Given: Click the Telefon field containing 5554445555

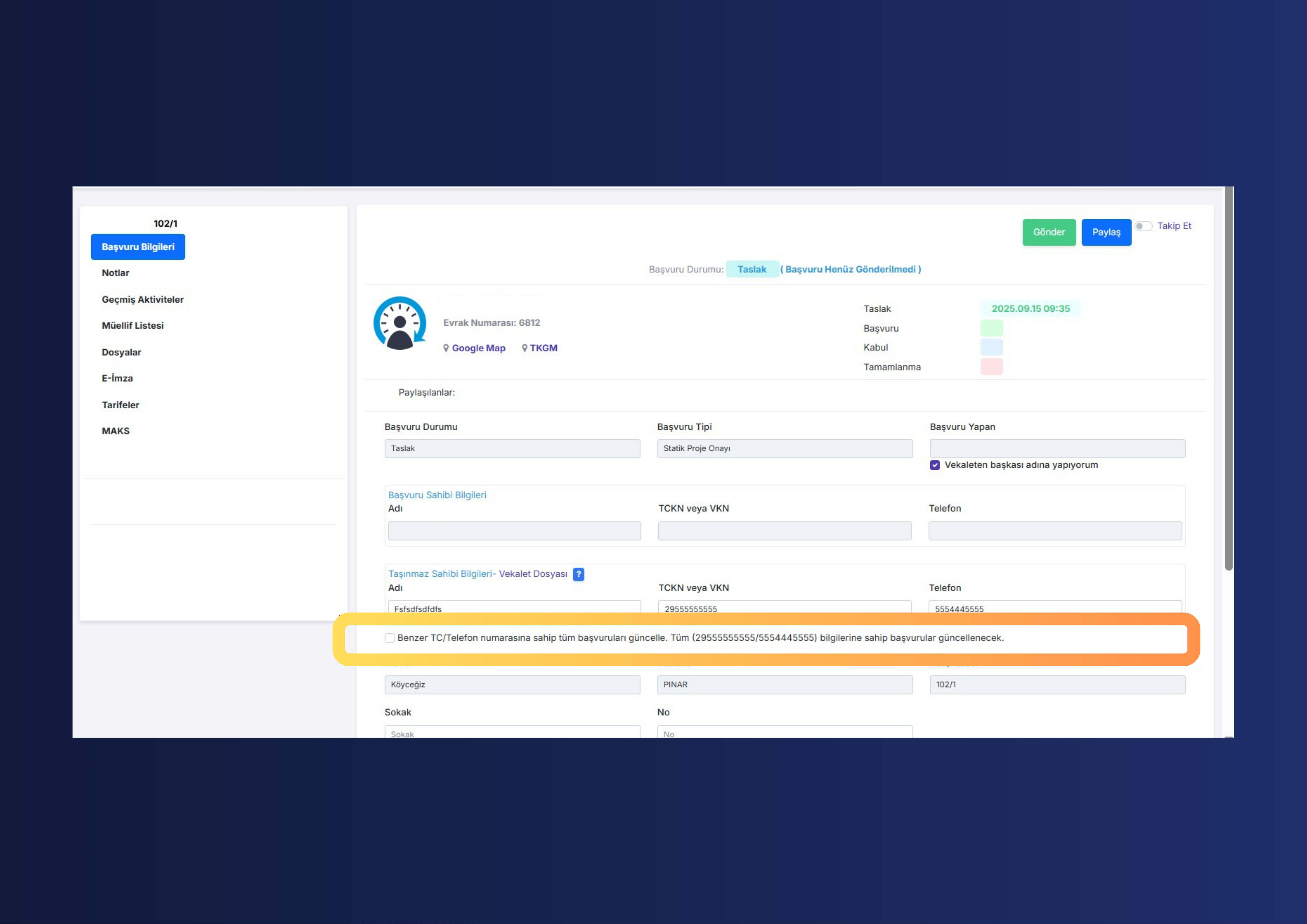Looking at the screenshot, I should [1055, 607].
